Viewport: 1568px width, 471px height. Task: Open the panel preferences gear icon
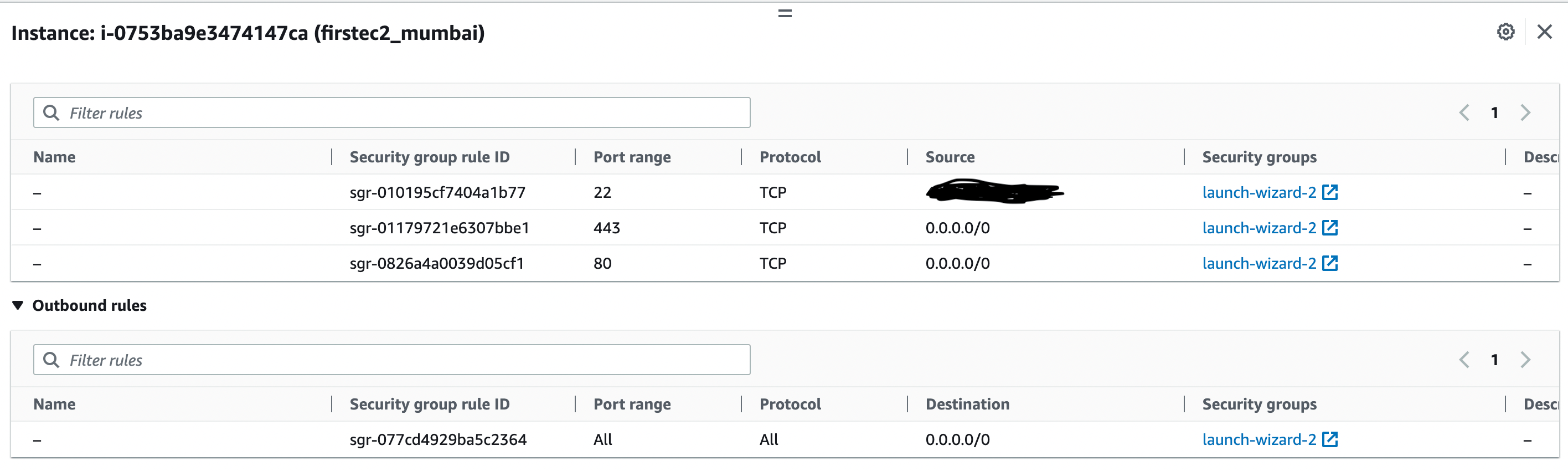pos(1505,32)
